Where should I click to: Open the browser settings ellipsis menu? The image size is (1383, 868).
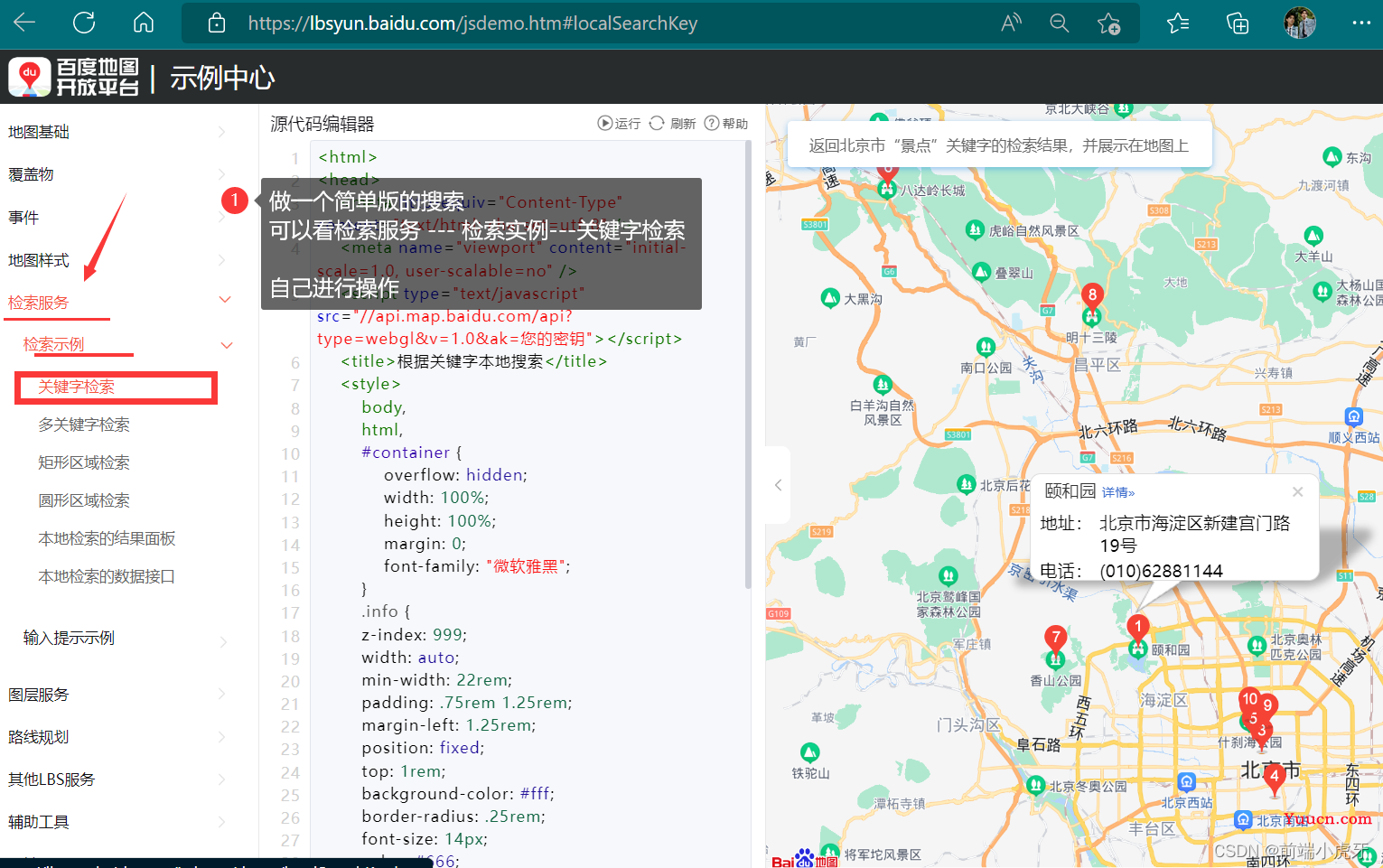tap(1361, 23)
